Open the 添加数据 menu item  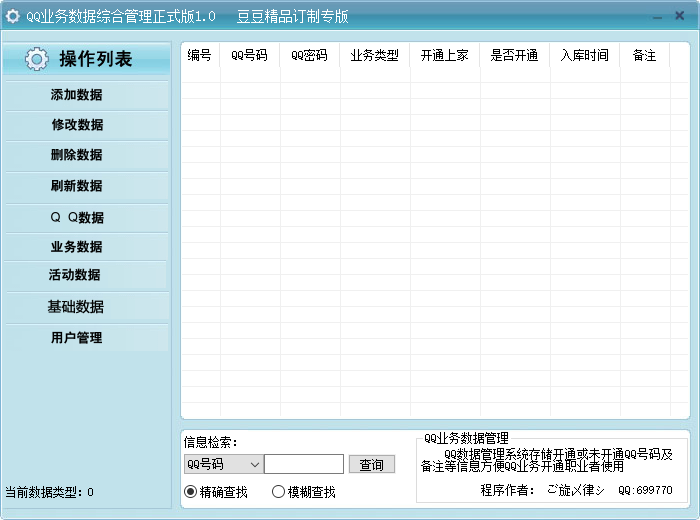point(87,95)
